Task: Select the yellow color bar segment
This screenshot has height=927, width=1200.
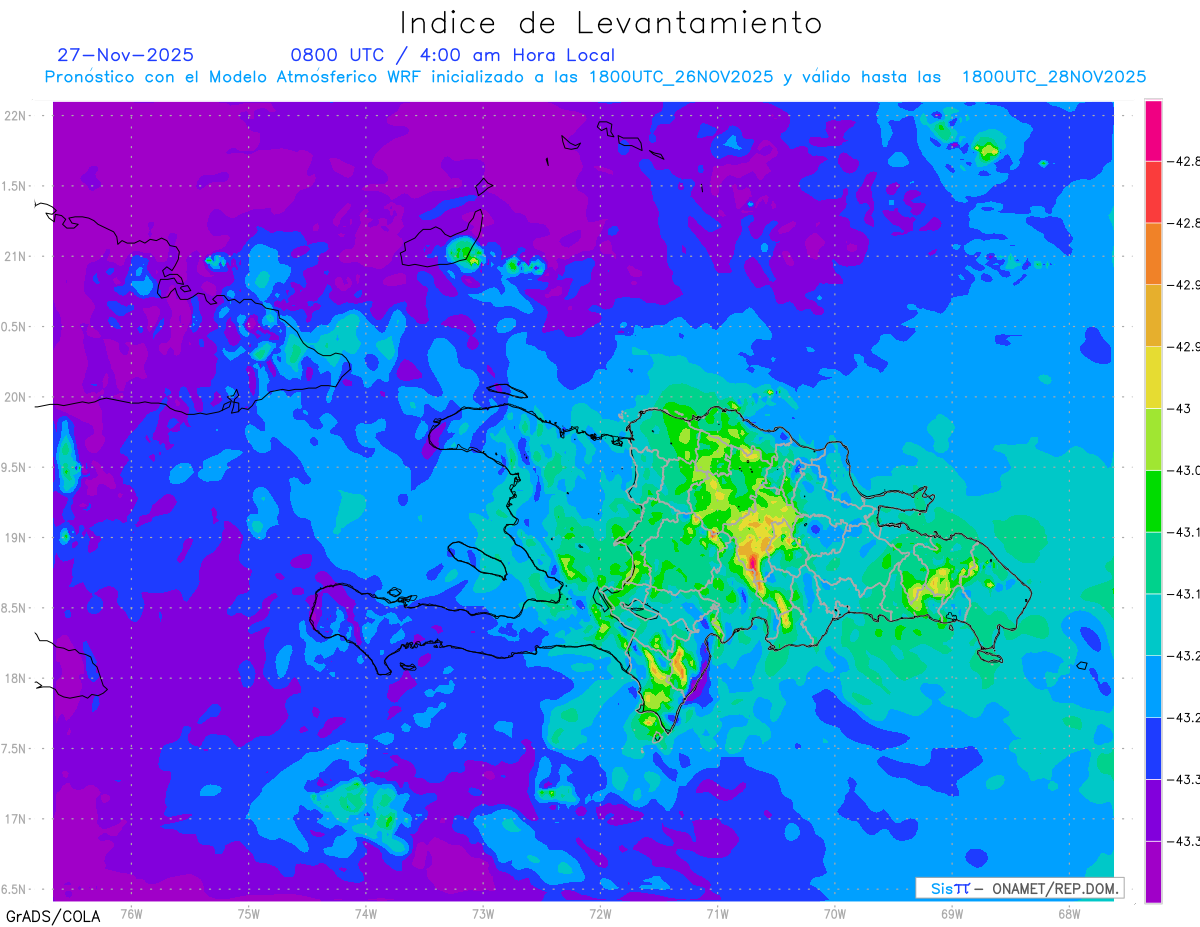Action: tap(1153, 377)
